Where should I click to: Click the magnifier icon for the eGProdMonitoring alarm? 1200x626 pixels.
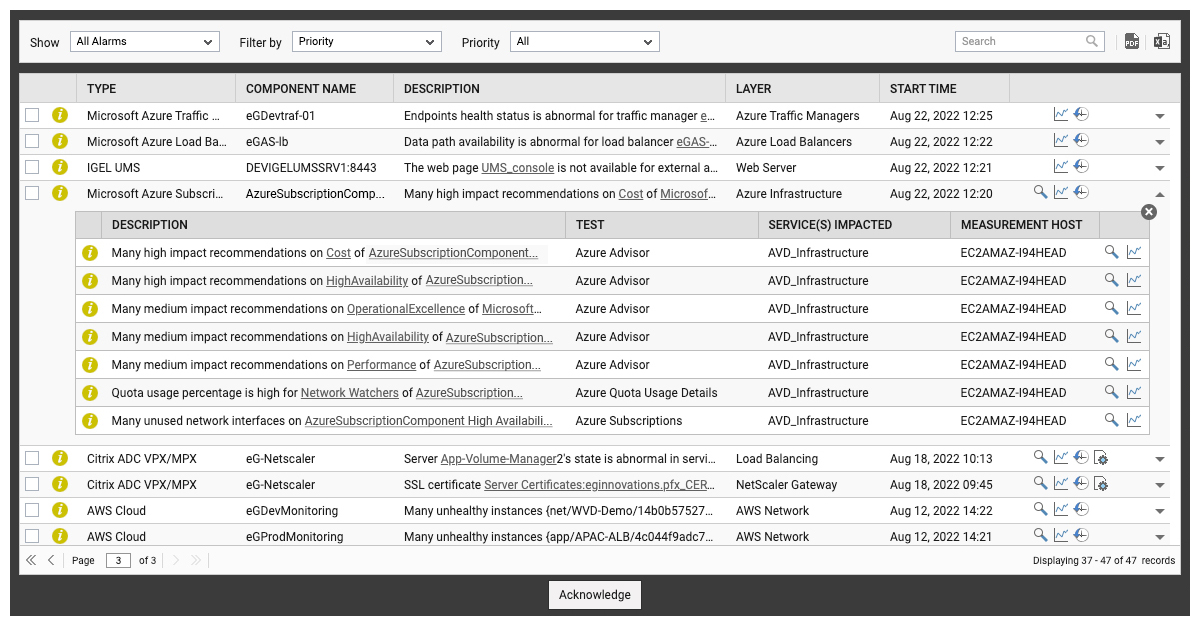pyautogui.click(x=1041, y=535)
